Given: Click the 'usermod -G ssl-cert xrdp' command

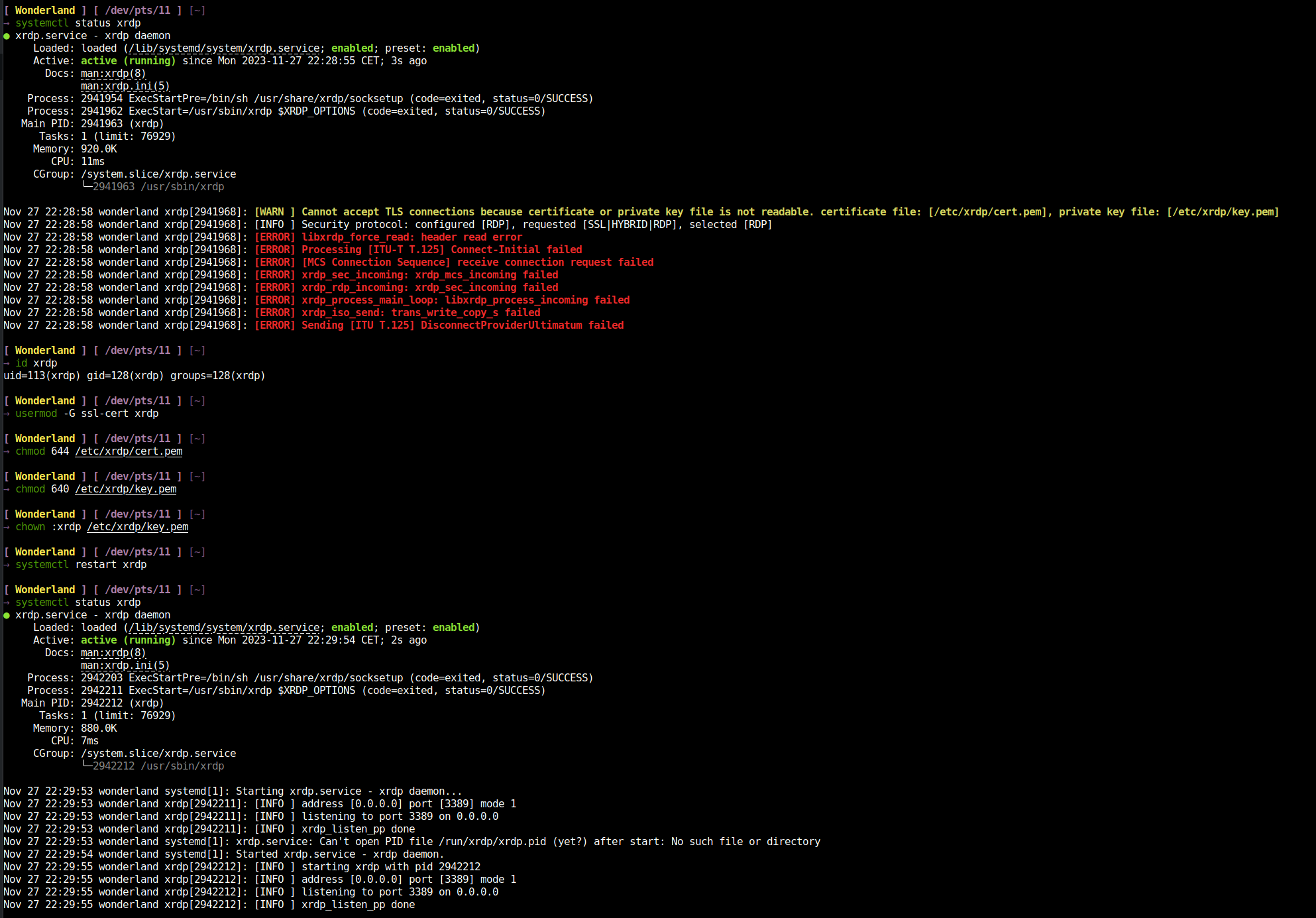Looking at the screenshot, I should [87, 414].
